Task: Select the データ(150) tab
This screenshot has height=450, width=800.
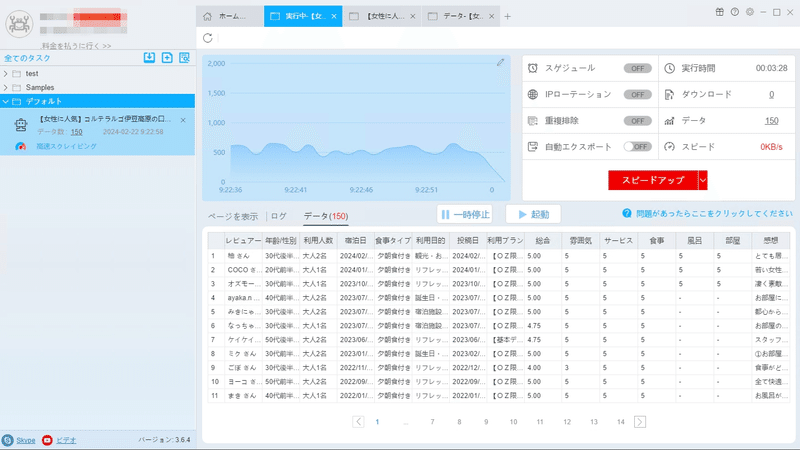Action: coord(326,216)
